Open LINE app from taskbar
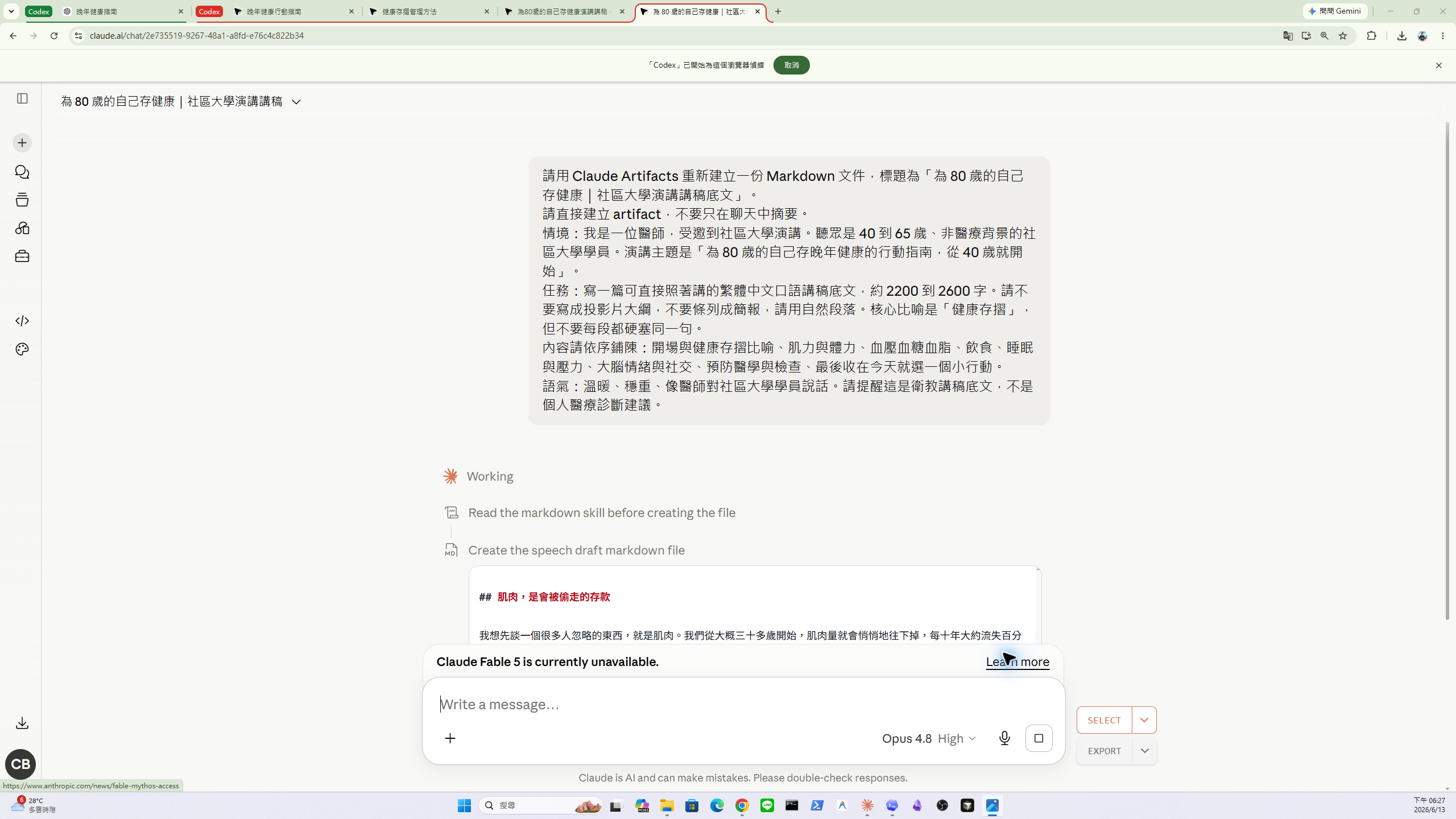Screen dimensions: 1456x819 click(x=767, y=805)
